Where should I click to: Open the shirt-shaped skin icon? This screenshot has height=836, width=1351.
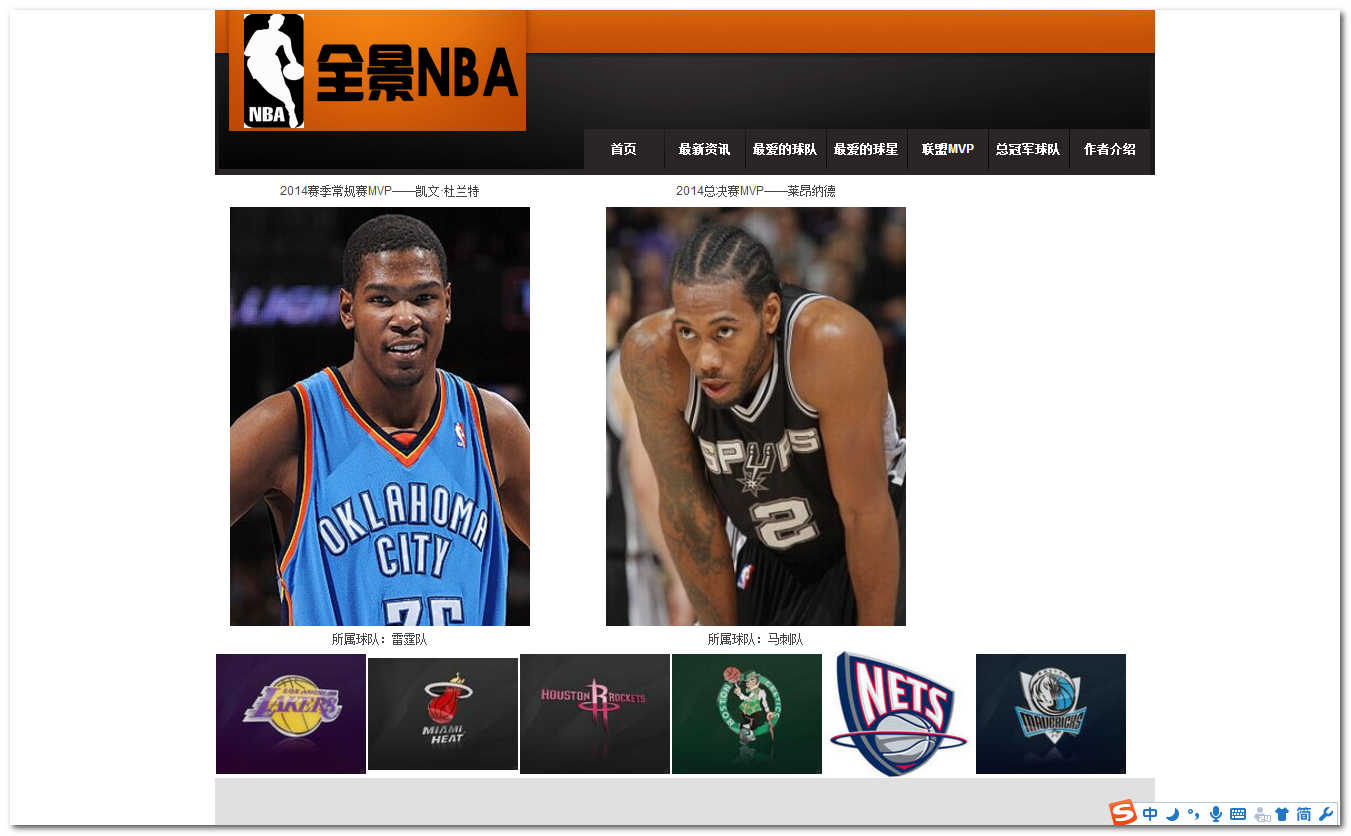pyautogui.click(x=1282, y=814)
